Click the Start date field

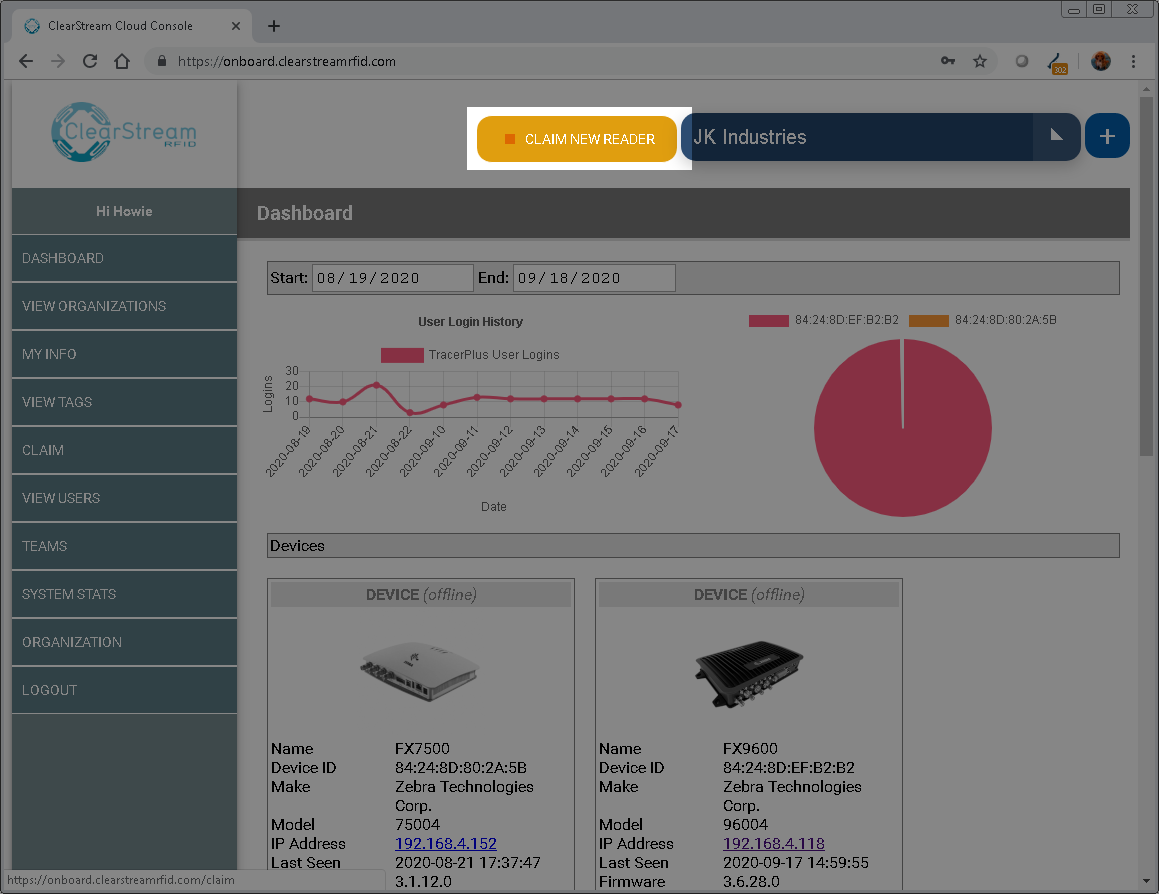tap(392, 278)
